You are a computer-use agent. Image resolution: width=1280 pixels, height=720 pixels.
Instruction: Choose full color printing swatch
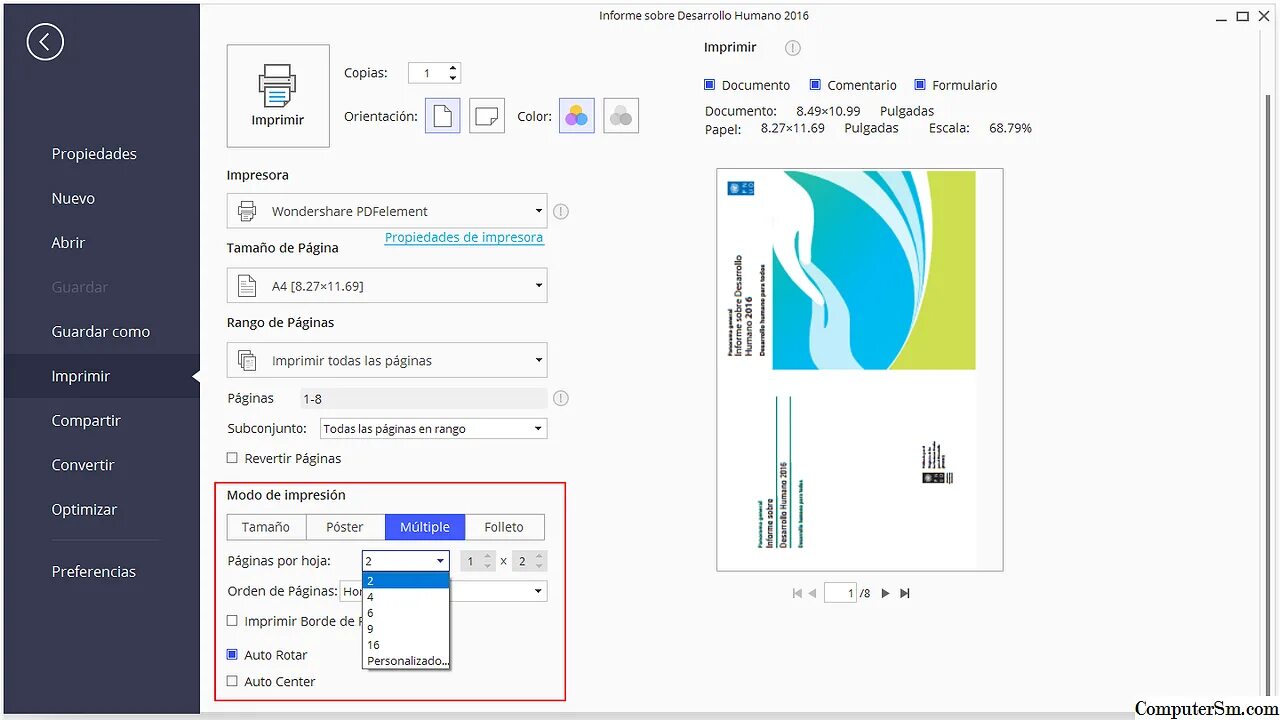coord(577,116)
